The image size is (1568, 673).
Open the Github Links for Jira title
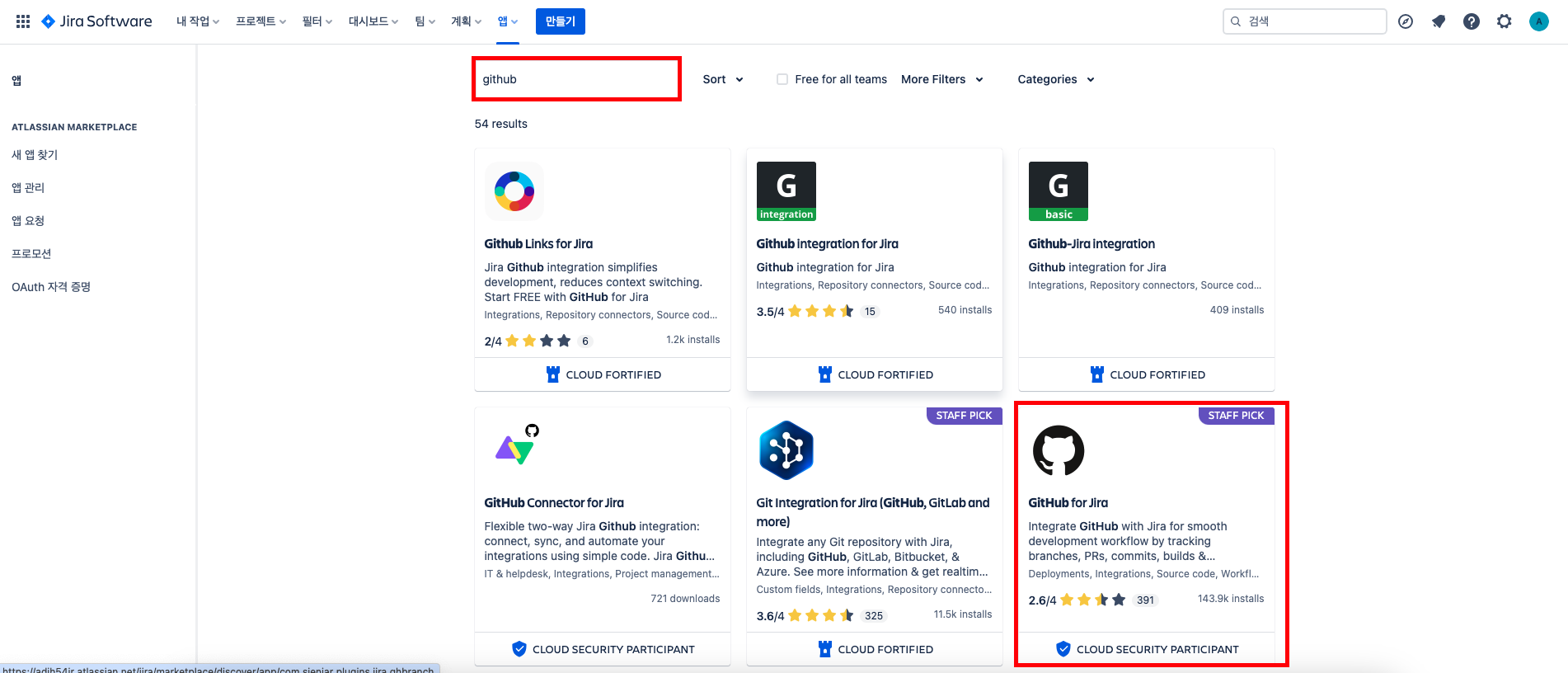tap(538, 243)
